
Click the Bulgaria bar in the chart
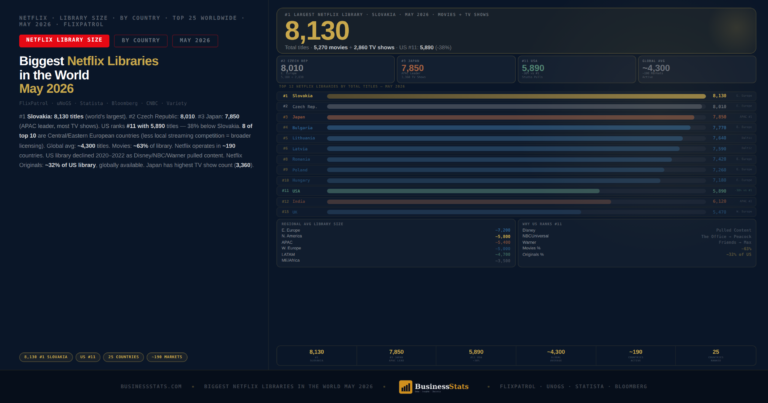coord(508,128)
